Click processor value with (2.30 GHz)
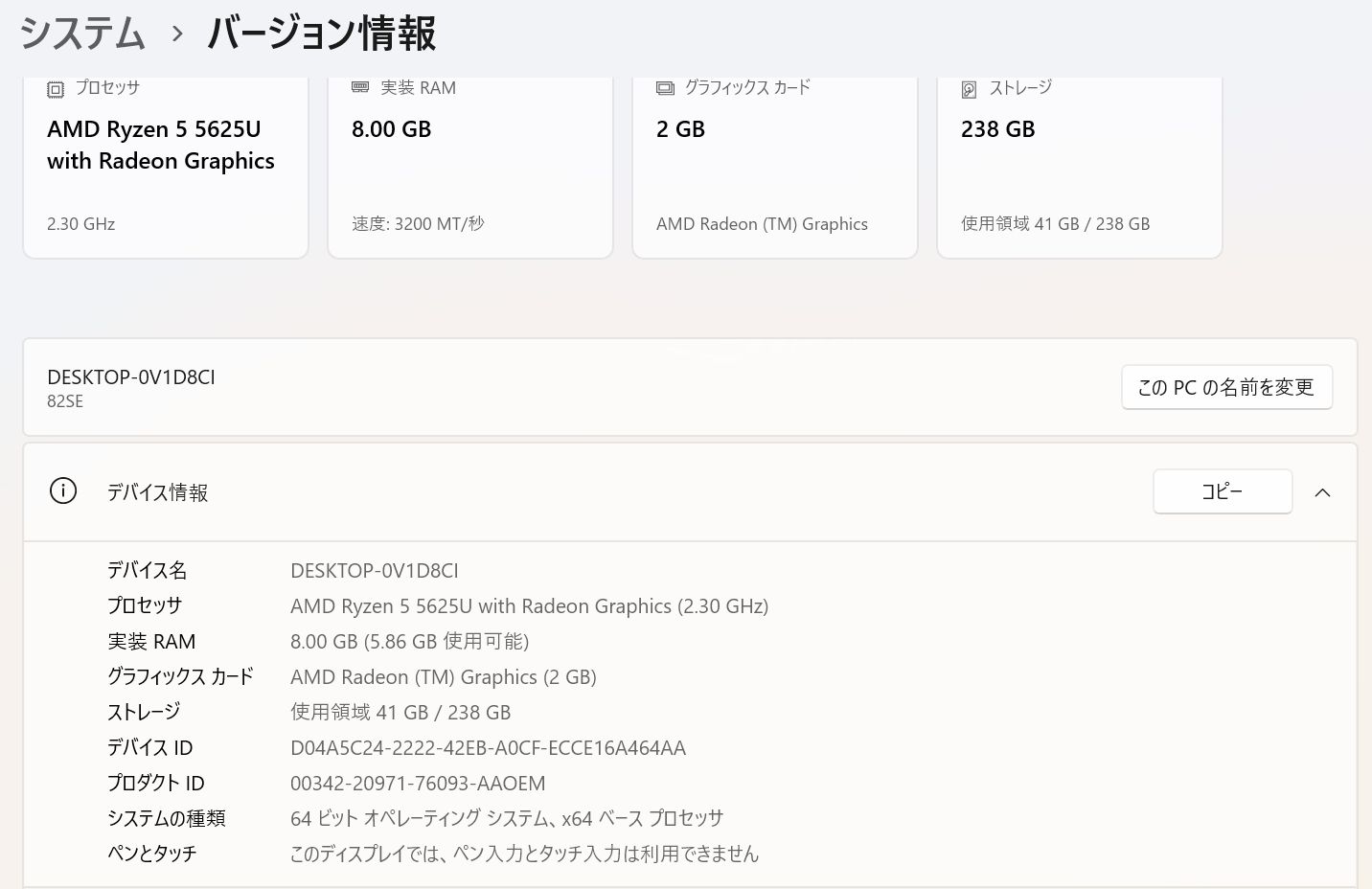 530,606
